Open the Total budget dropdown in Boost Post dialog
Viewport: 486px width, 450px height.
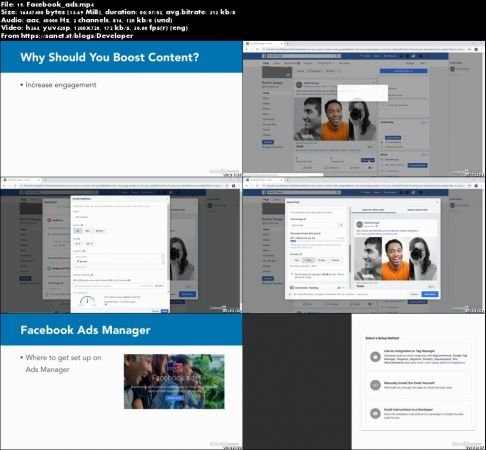coord(317,225)
